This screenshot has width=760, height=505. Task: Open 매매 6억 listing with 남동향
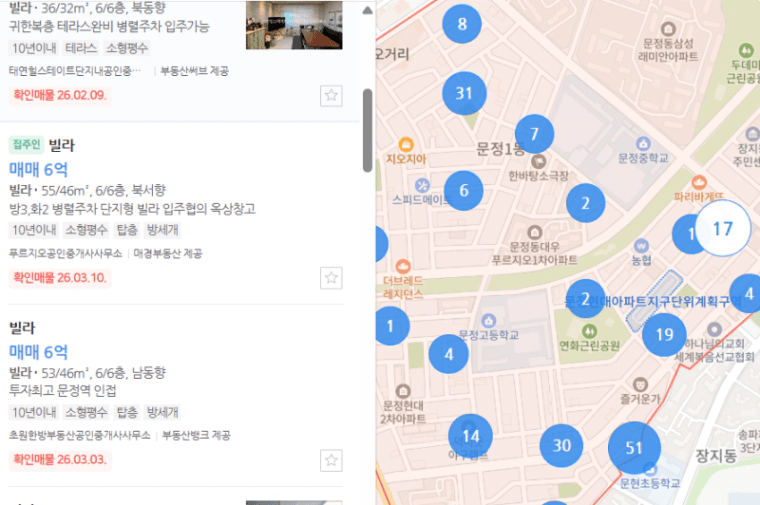click(x=38, y=352)
